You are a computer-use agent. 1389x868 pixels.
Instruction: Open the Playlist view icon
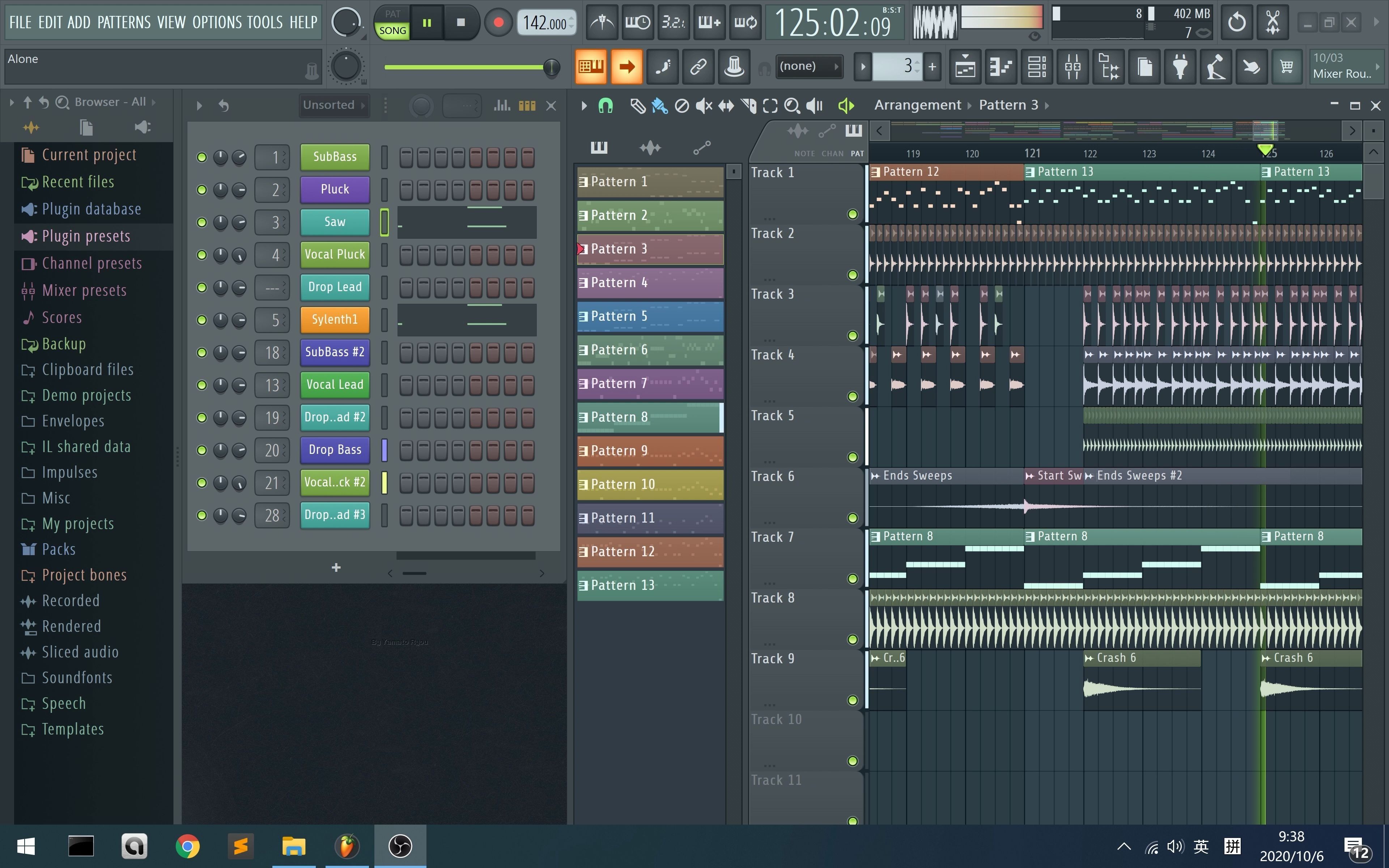(x=965, y=67)
